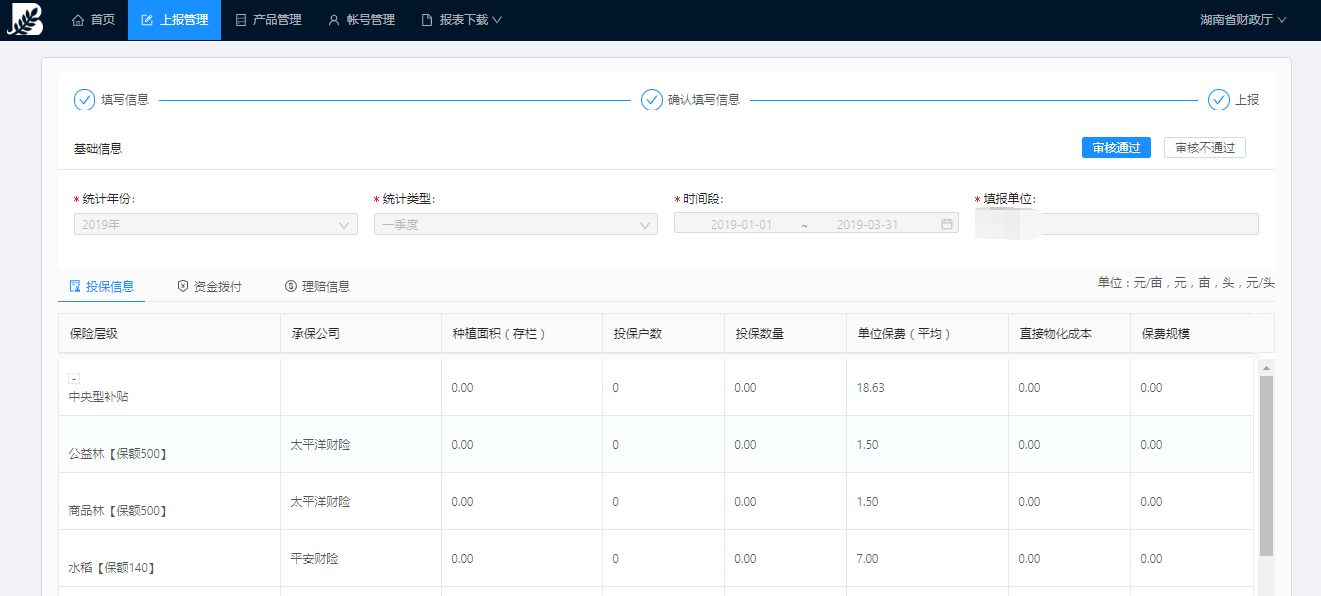Viewport: 1321px width, 596px height.
Task: Open the 统计类型 dropdown showing 一季度
Action: pos(516,224)
